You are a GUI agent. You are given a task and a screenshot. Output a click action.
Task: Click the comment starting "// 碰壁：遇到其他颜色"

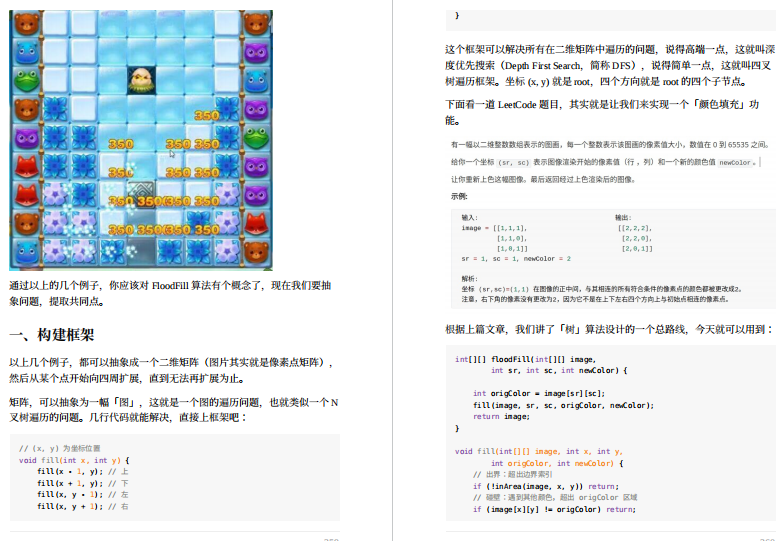[555, 498]
